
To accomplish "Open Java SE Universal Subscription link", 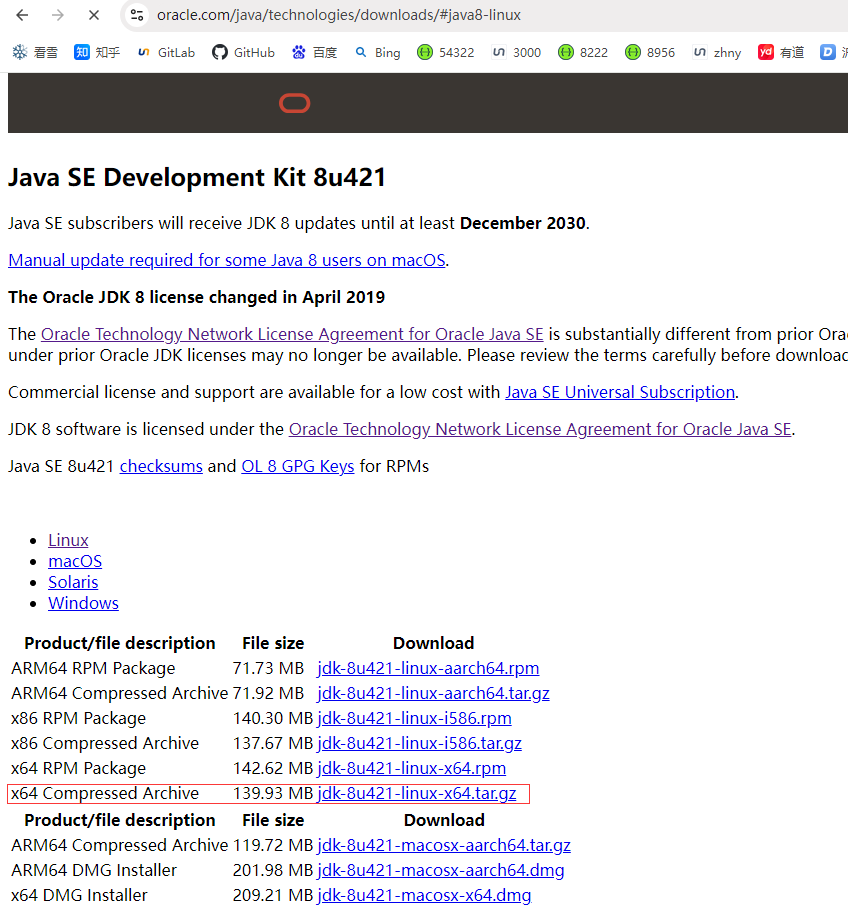I will (620, 392).
